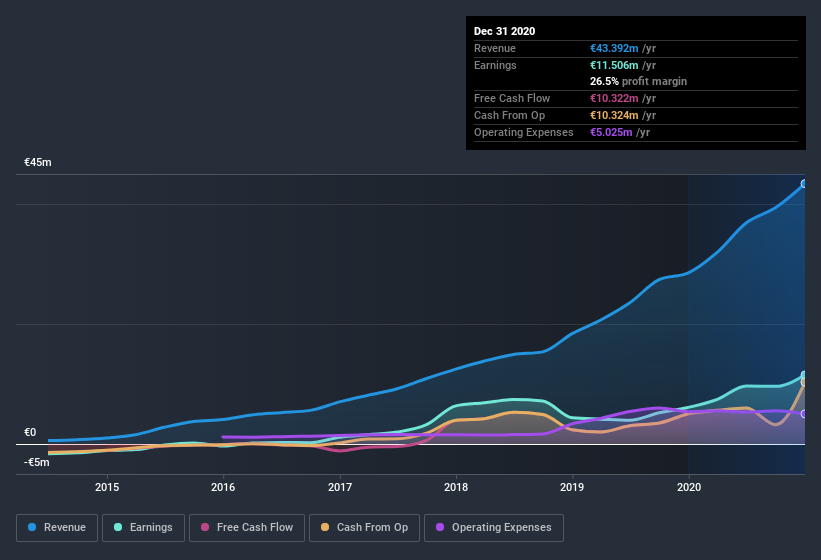Click the 26.5% profit margin text
This screenshot has width=821, height=560.
(638, 82)
